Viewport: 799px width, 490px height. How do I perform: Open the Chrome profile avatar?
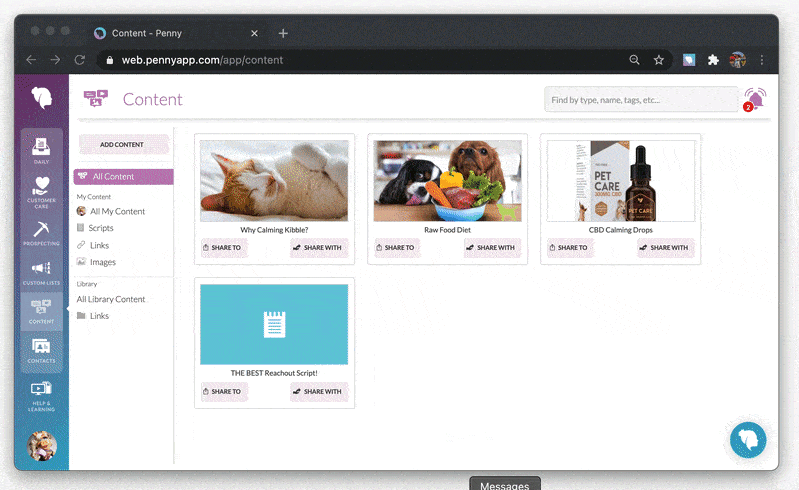pyautogui.click(x=737, y=60)
